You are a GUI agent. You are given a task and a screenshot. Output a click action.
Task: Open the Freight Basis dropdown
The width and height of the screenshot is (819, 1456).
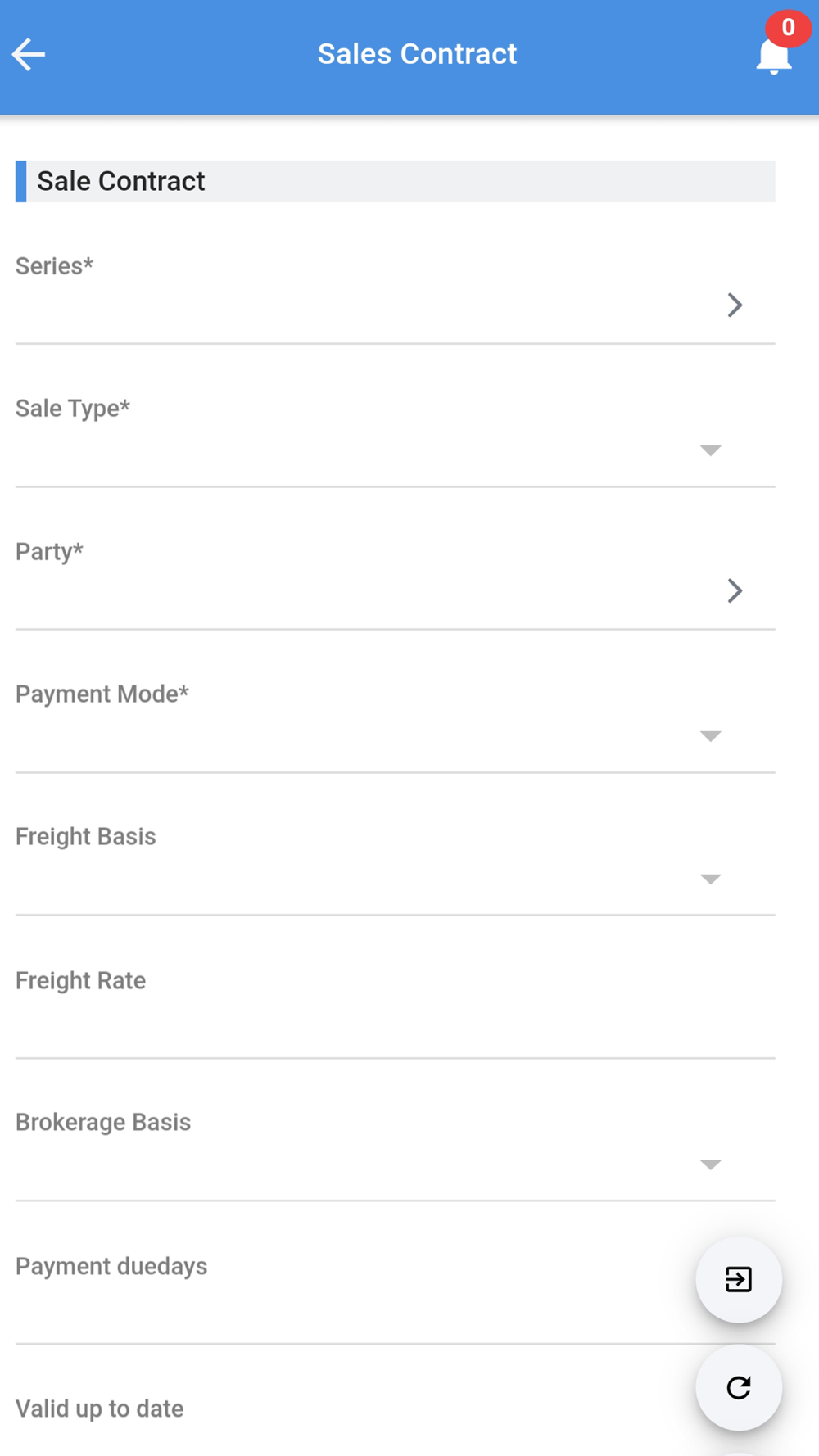pos(710,879)
